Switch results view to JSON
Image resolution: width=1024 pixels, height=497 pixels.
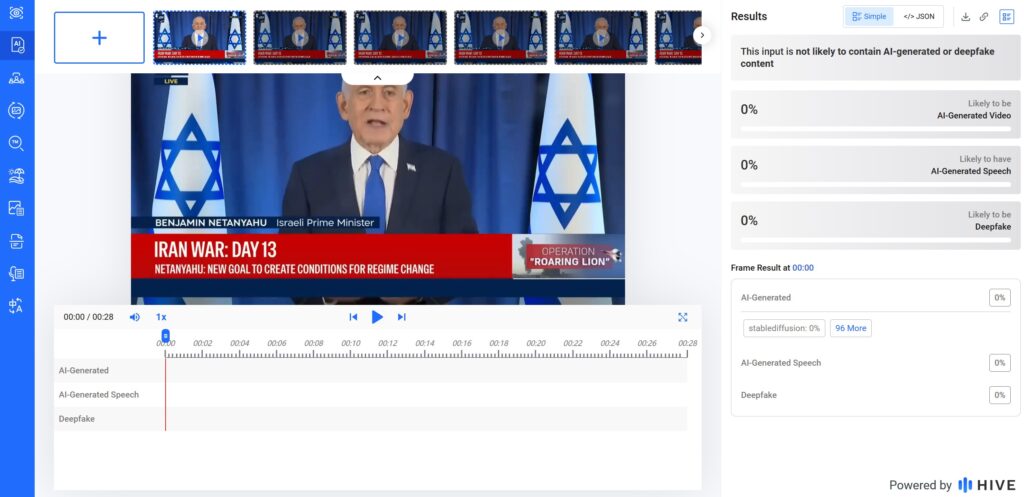pyautogui.click(x=918, y=17)
